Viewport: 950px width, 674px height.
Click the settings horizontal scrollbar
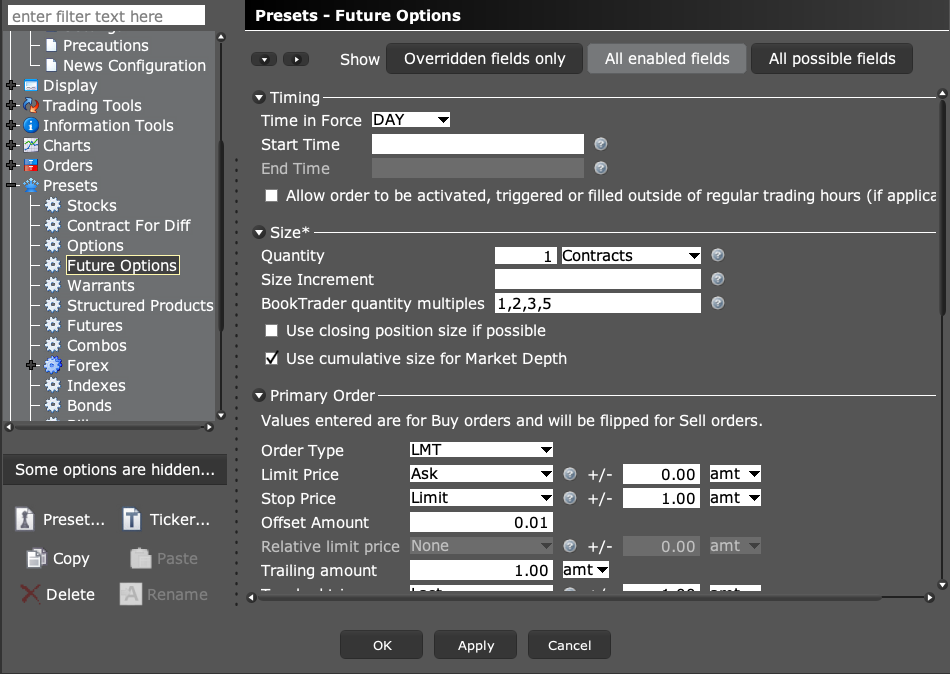point(570,598)
